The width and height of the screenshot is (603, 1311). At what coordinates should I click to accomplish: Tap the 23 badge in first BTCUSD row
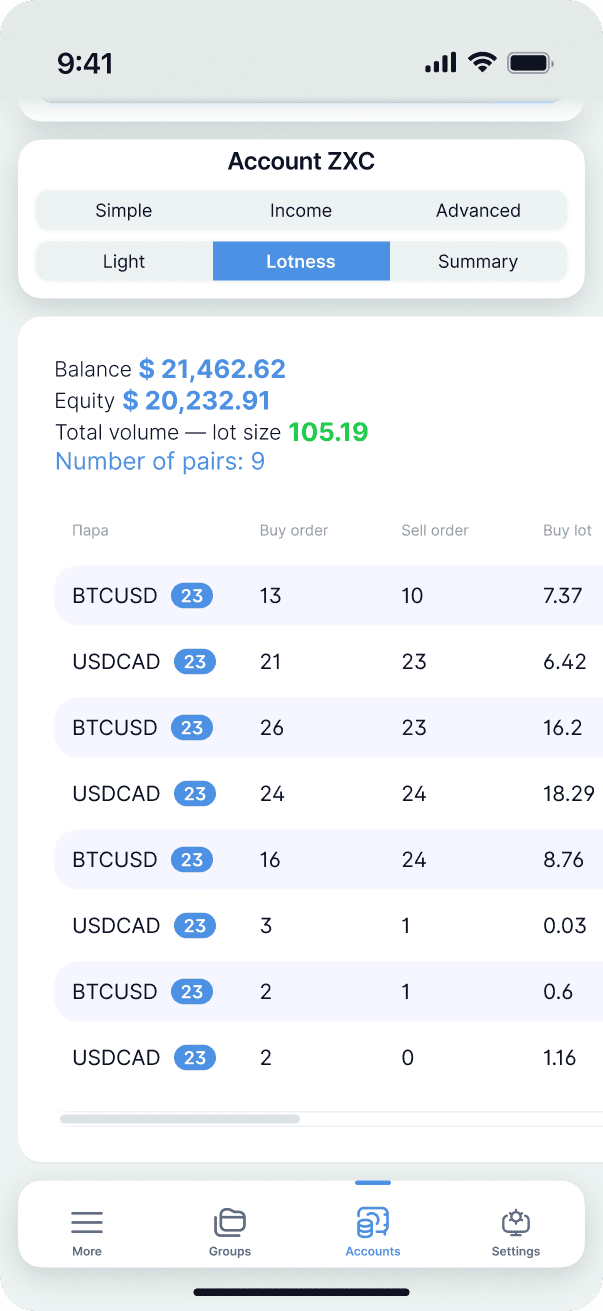coord(192,596)
